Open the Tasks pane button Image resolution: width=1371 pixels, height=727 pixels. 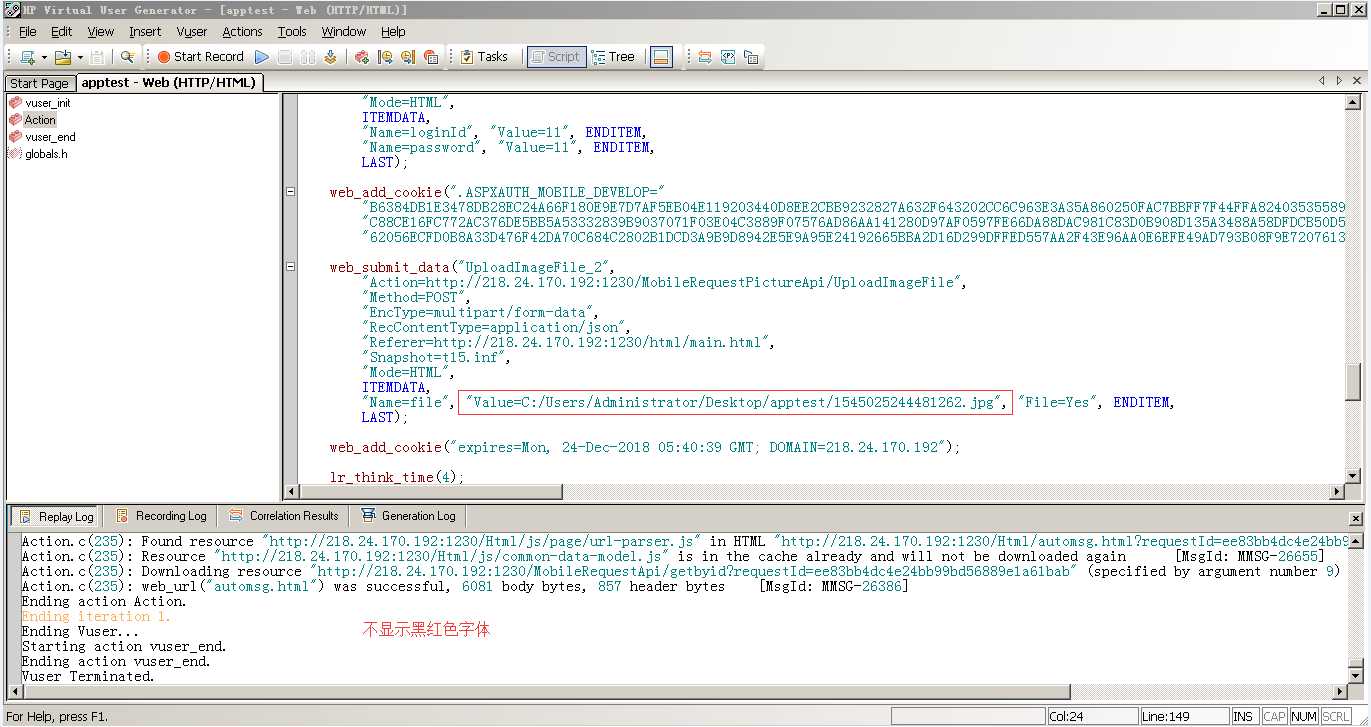point(484,57)
